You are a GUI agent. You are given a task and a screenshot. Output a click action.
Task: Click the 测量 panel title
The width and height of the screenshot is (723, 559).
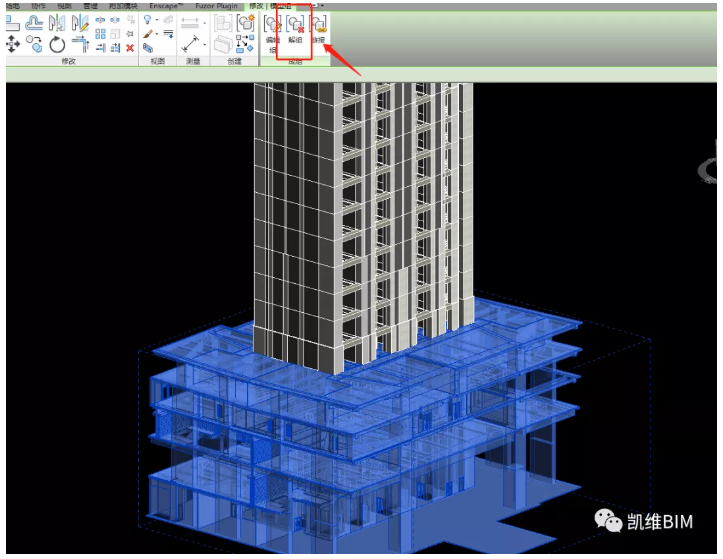click(193, 61)
